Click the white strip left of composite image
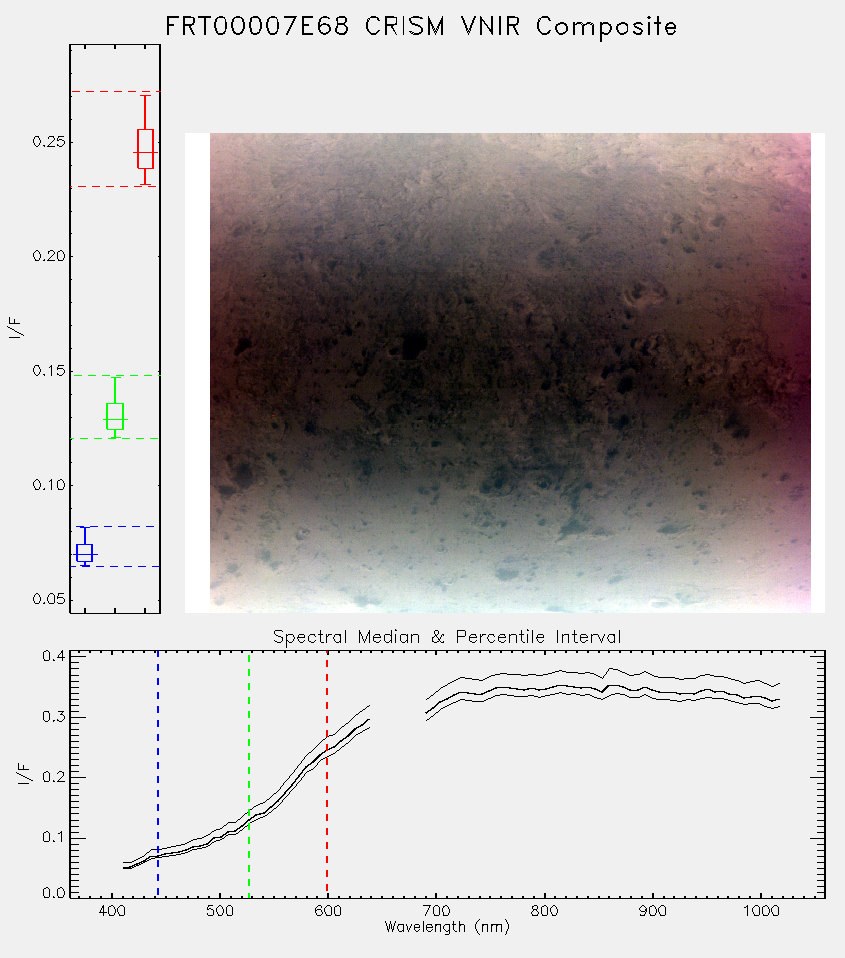Image resolution: width=845 pixels, height=958 pixels. coord(197,373)
